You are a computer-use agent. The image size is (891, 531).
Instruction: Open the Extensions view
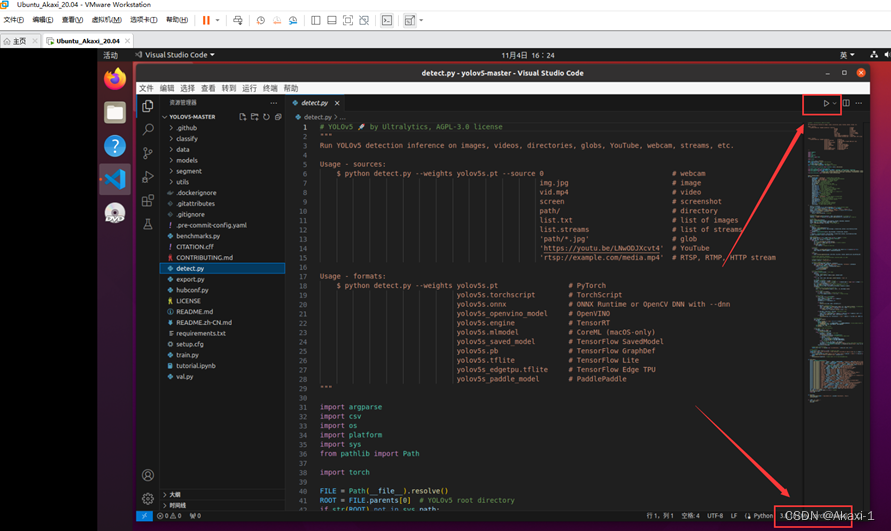pyautogui.click(x=148, y=201)
